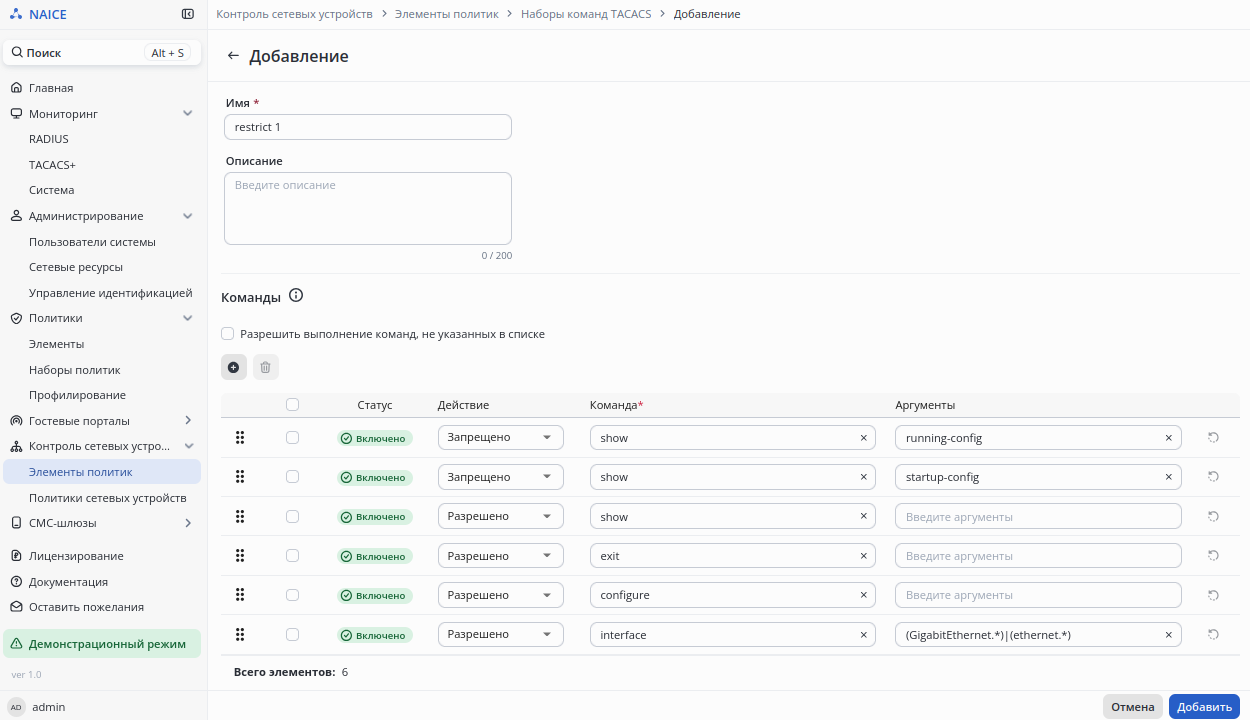This screenshot has height=720, width=1250.
Task: Click the Описание text area
Action: coord(368,208)
